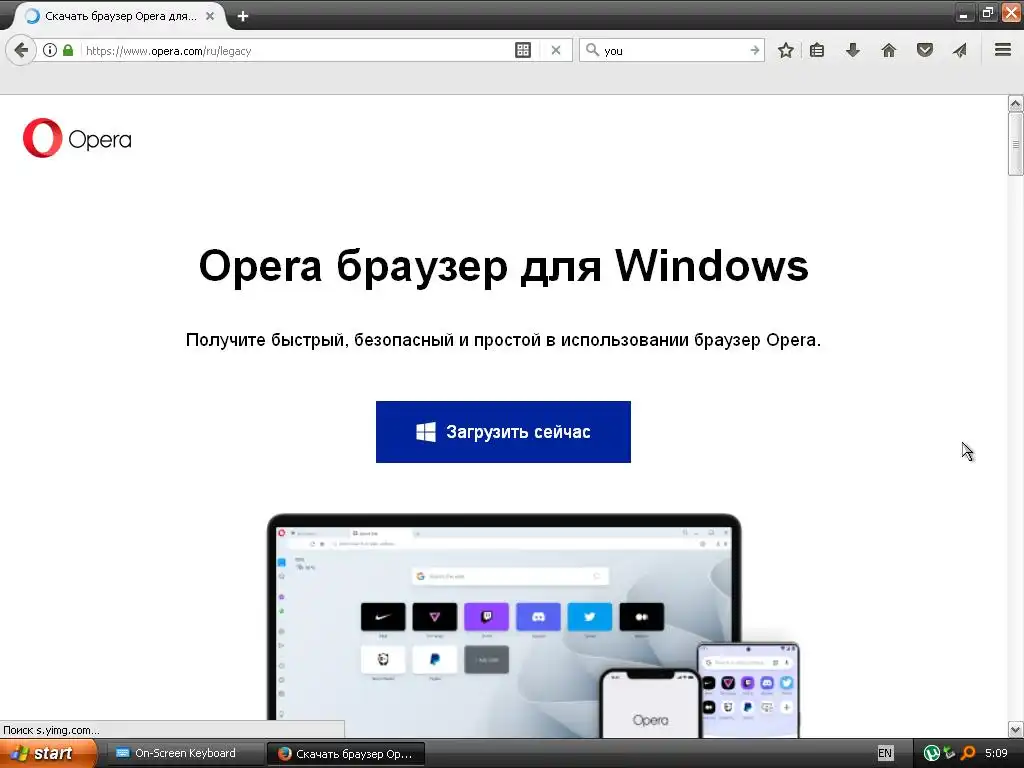This screenshot has height=768, width=1024.
Task: Show bookmarks list icon
Action: tap(817, 50)
